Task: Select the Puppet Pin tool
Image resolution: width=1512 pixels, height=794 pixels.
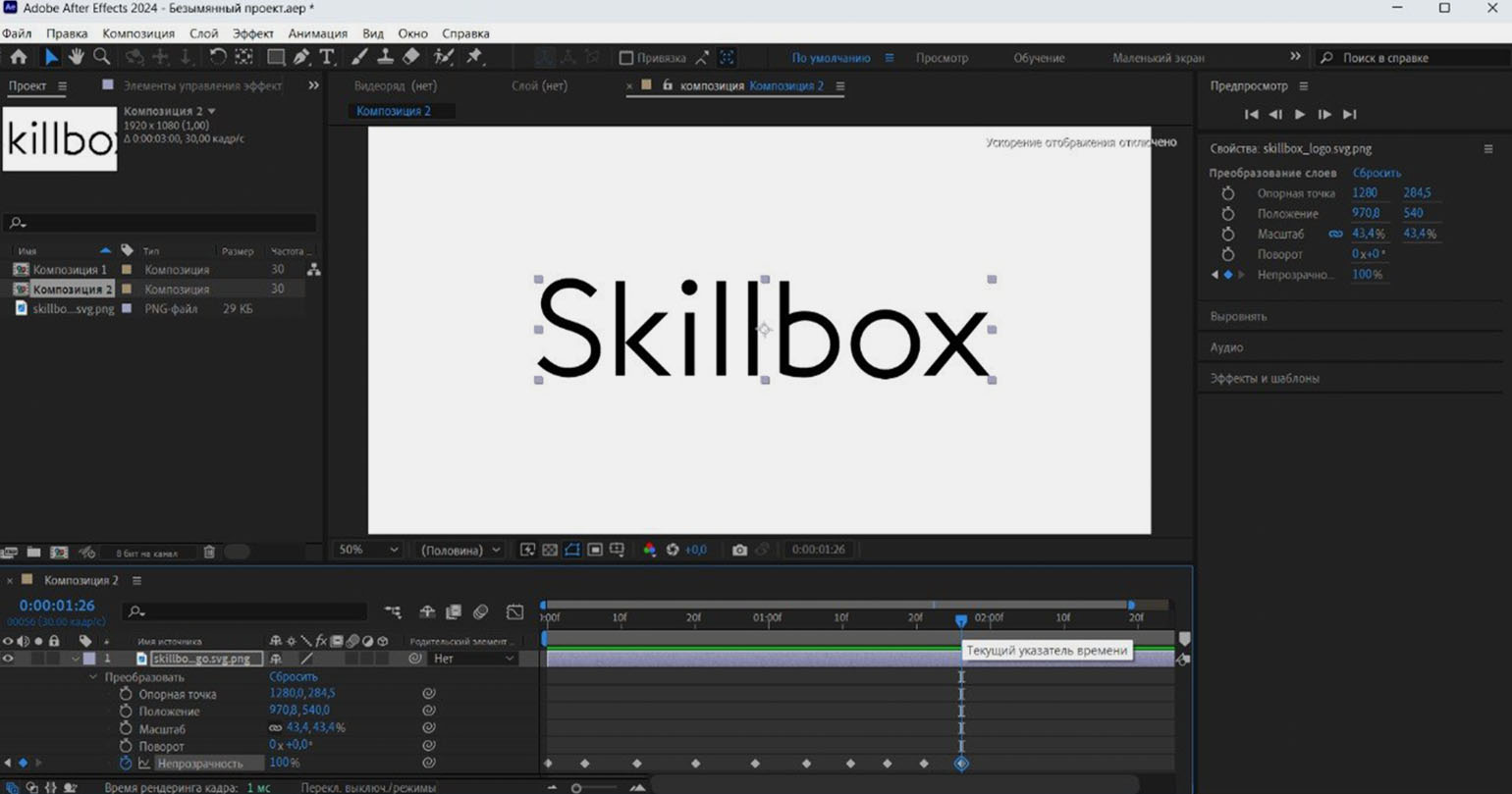Action: (x=475, y=57)
